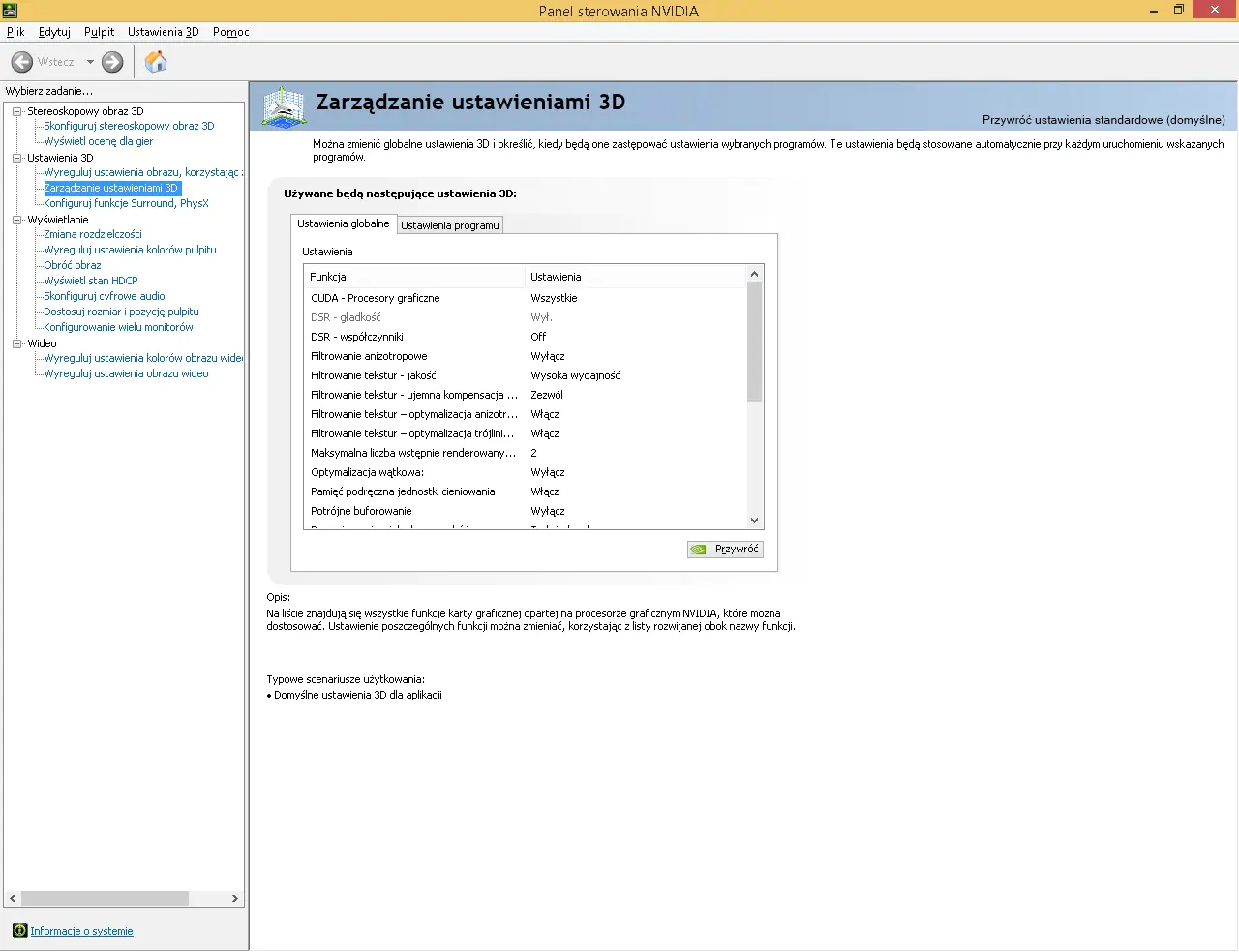The height and width of the screenshot is (952, 1239).
Task: Collapse the Stereoskopowy obraz 3D tree node
Action: pyautogui.click(x=16, y=111)
